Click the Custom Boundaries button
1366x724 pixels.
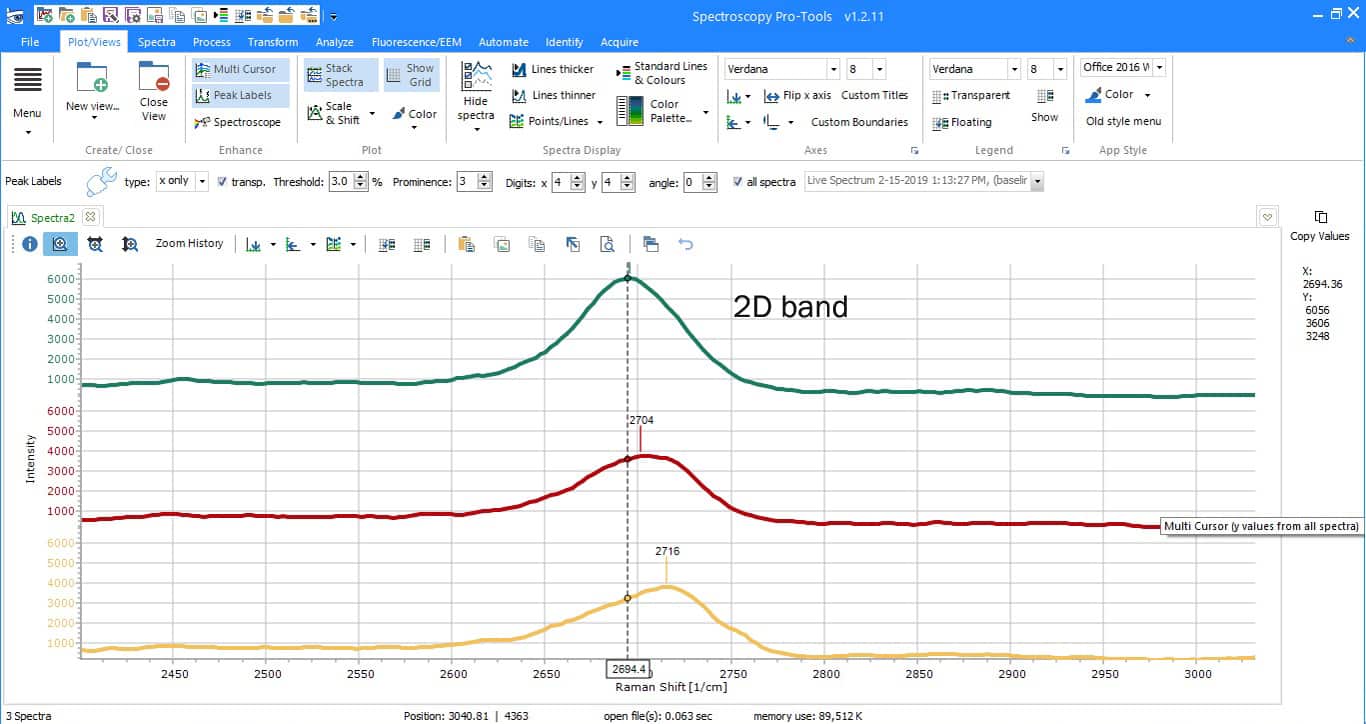coord(860,123)
